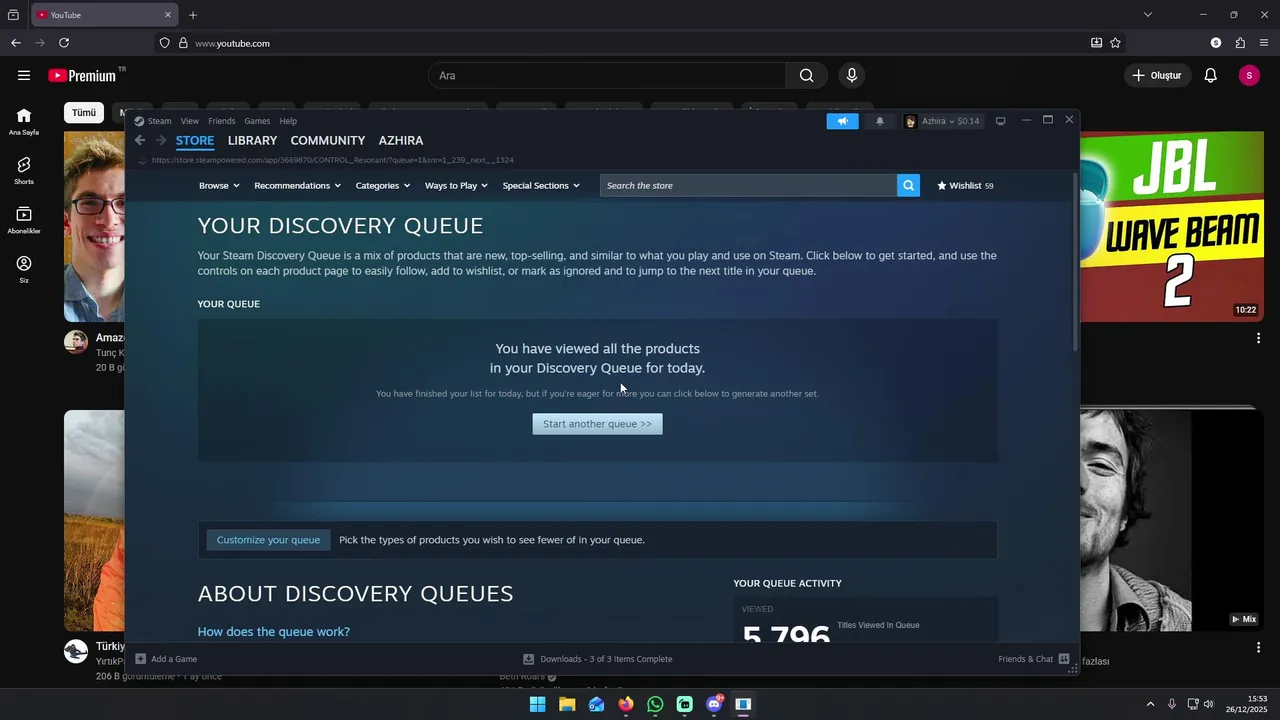Open the View menu in Steam
The width and height of the screenshot is (1280, 720).
click(x=189, y=121)
